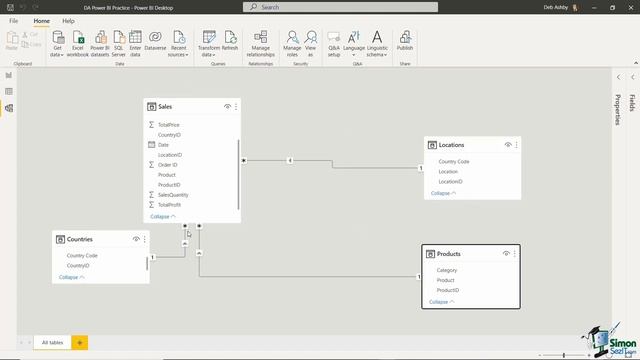Collapse the Sales table

(162, 217)
